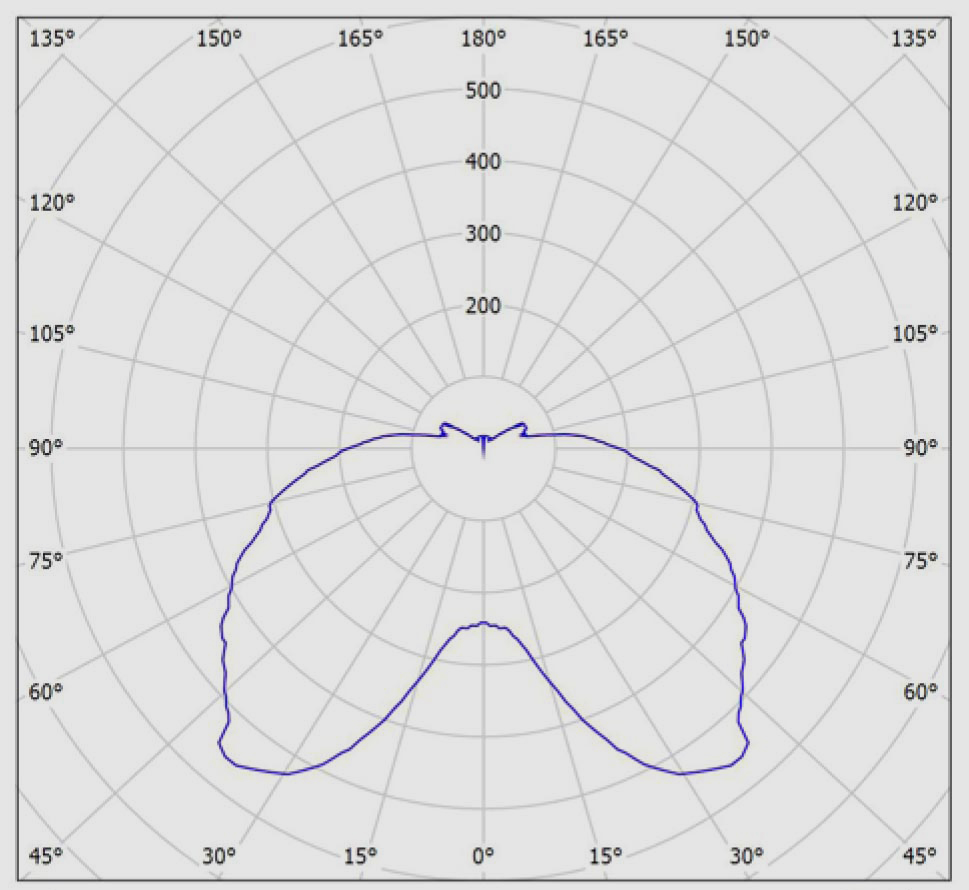Click the blue curve's inner peak above 0°
Screen dimensions: 969x890
click(484, 623)
